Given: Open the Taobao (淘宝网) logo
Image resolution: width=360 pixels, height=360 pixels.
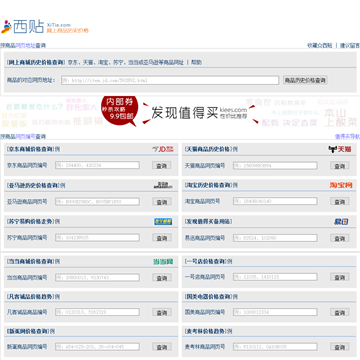Looking at the screenshot, I should click(341, 185).
